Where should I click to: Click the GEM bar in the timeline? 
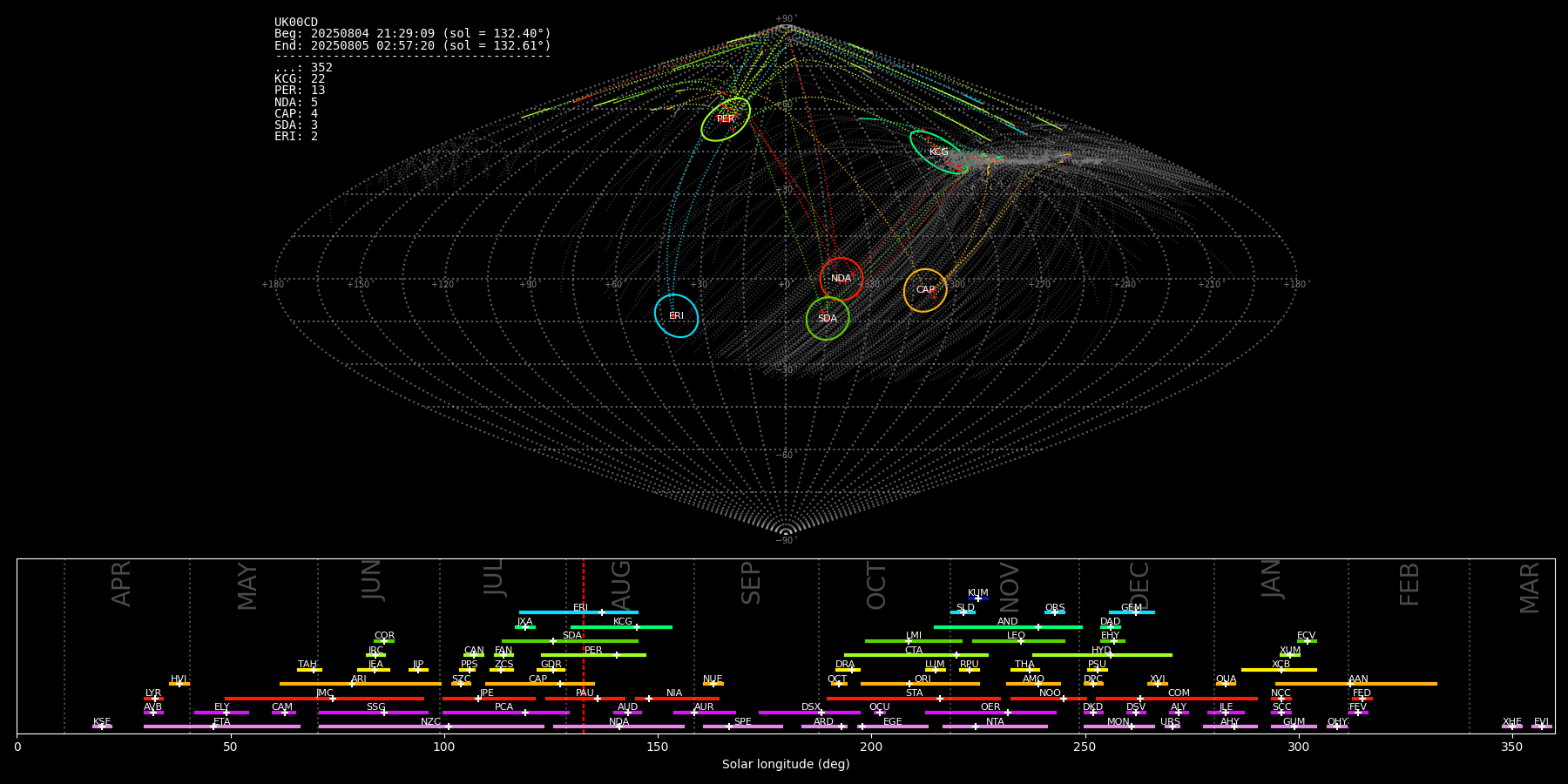pyautogui.click(x=1132, y=612)
